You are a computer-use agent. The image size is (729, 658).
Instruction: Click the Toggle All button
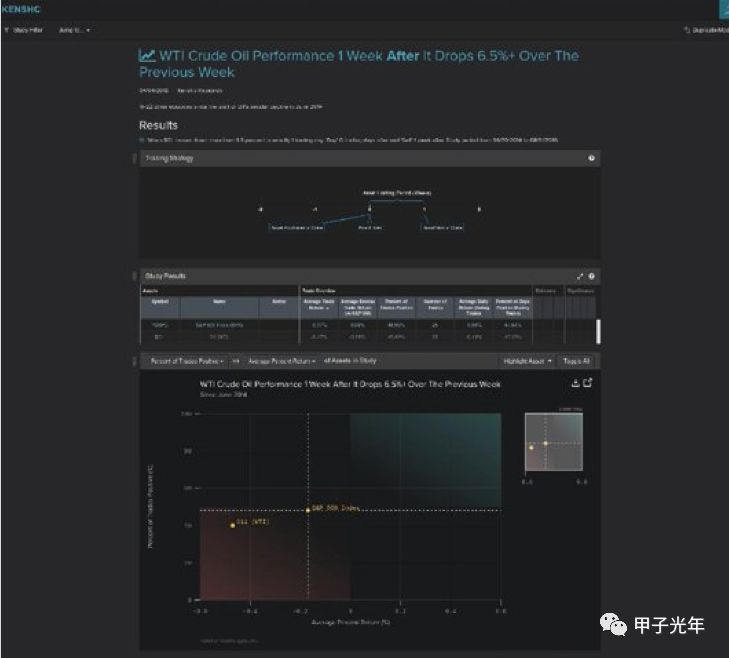(577, 361)
